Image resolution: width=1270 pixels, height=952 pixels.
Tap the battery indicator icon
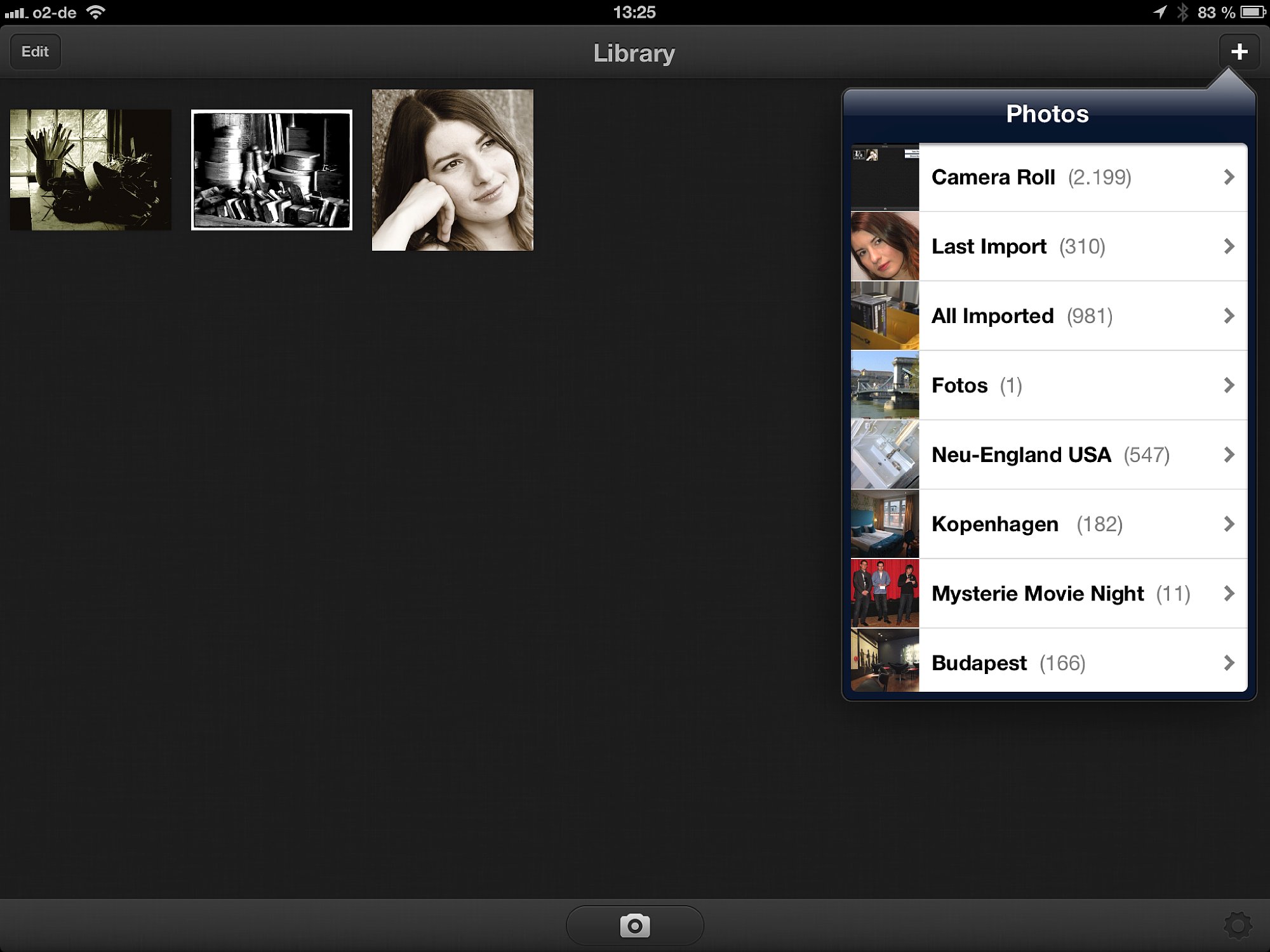tap(1253, 12)
